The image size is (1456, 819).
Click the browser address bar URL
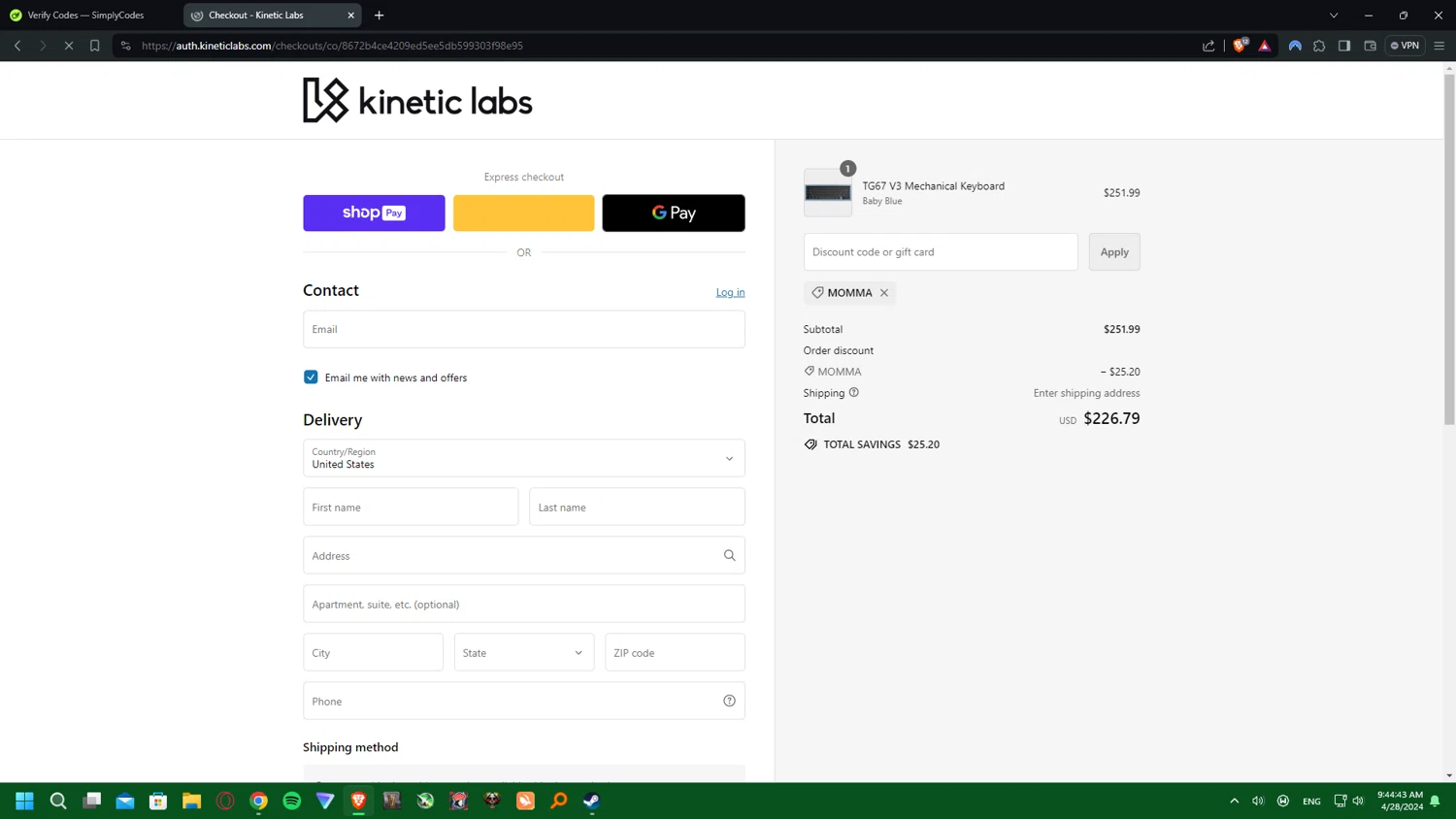click(332, 46)
